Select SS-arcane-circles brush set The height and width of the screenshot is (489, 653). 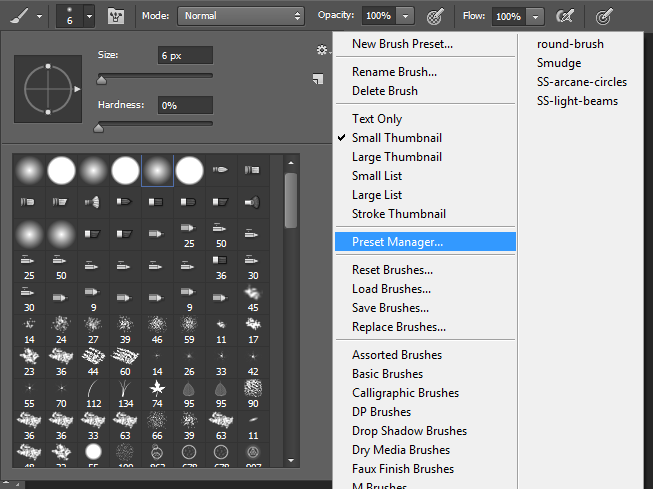pyautogui.click(x=582, y=82)
